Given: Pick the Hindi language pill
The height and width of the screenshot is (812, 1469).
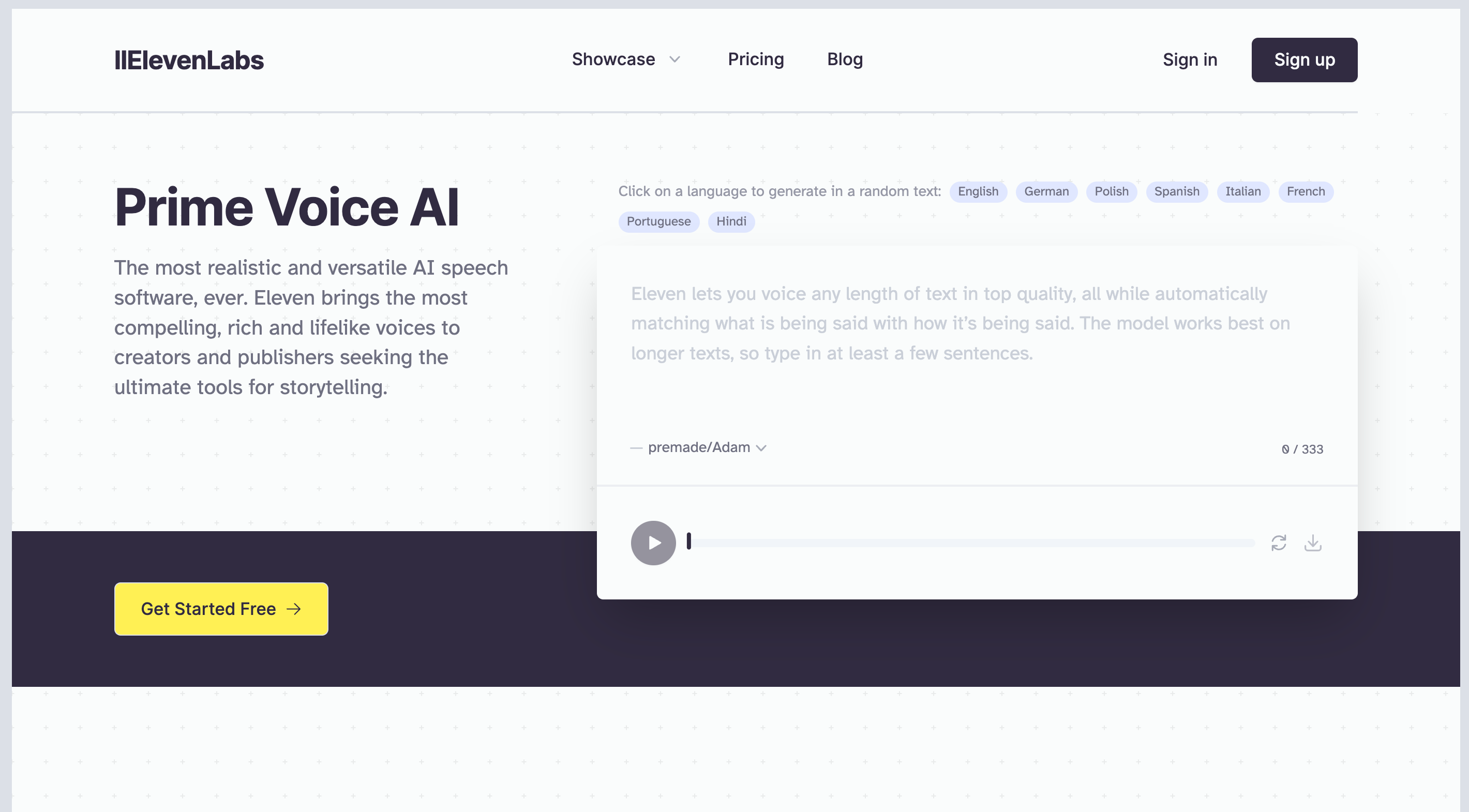Looking at the screenshot, I should pos(731,222).
